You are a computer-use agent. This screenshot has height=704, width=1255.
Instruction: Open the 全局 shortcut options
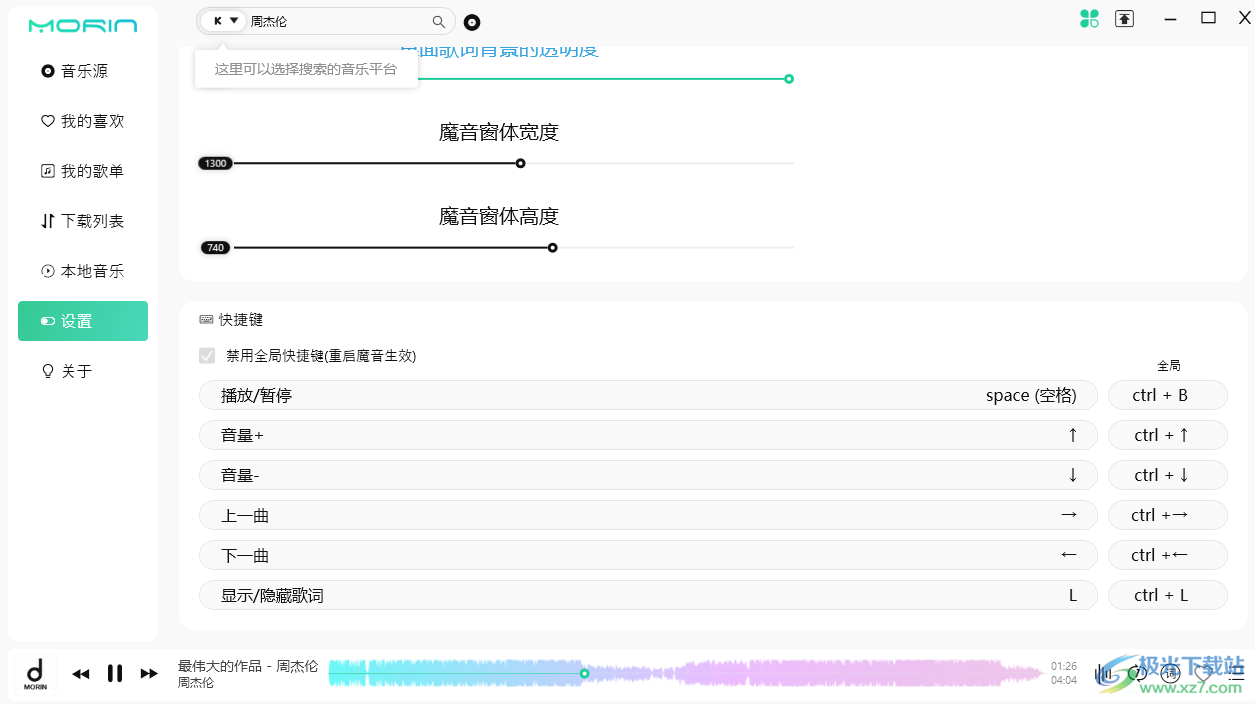(1168, 365)
